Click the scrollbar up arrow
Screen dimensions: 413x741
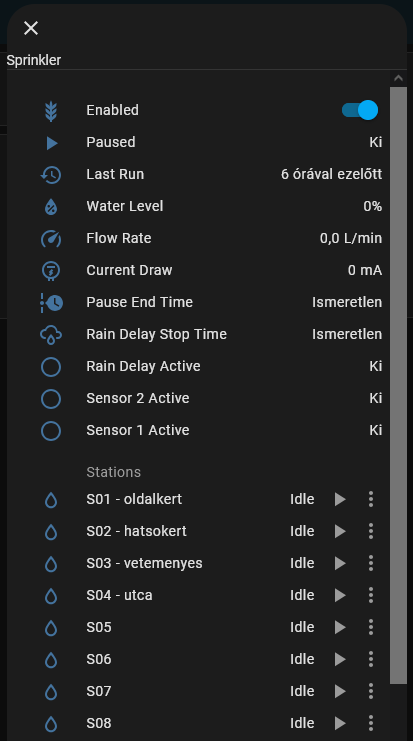pos(398,78)
